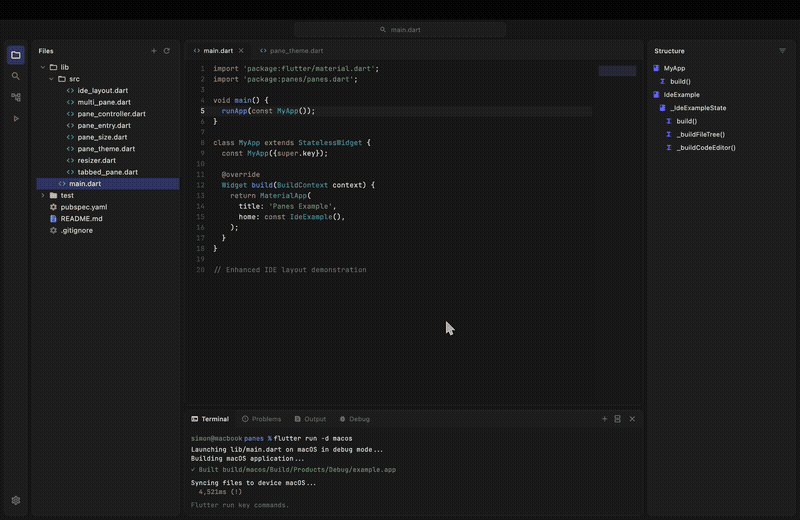Click pubspec.yaml gear file icon
The image size is (800, 520).
point(54,207)
